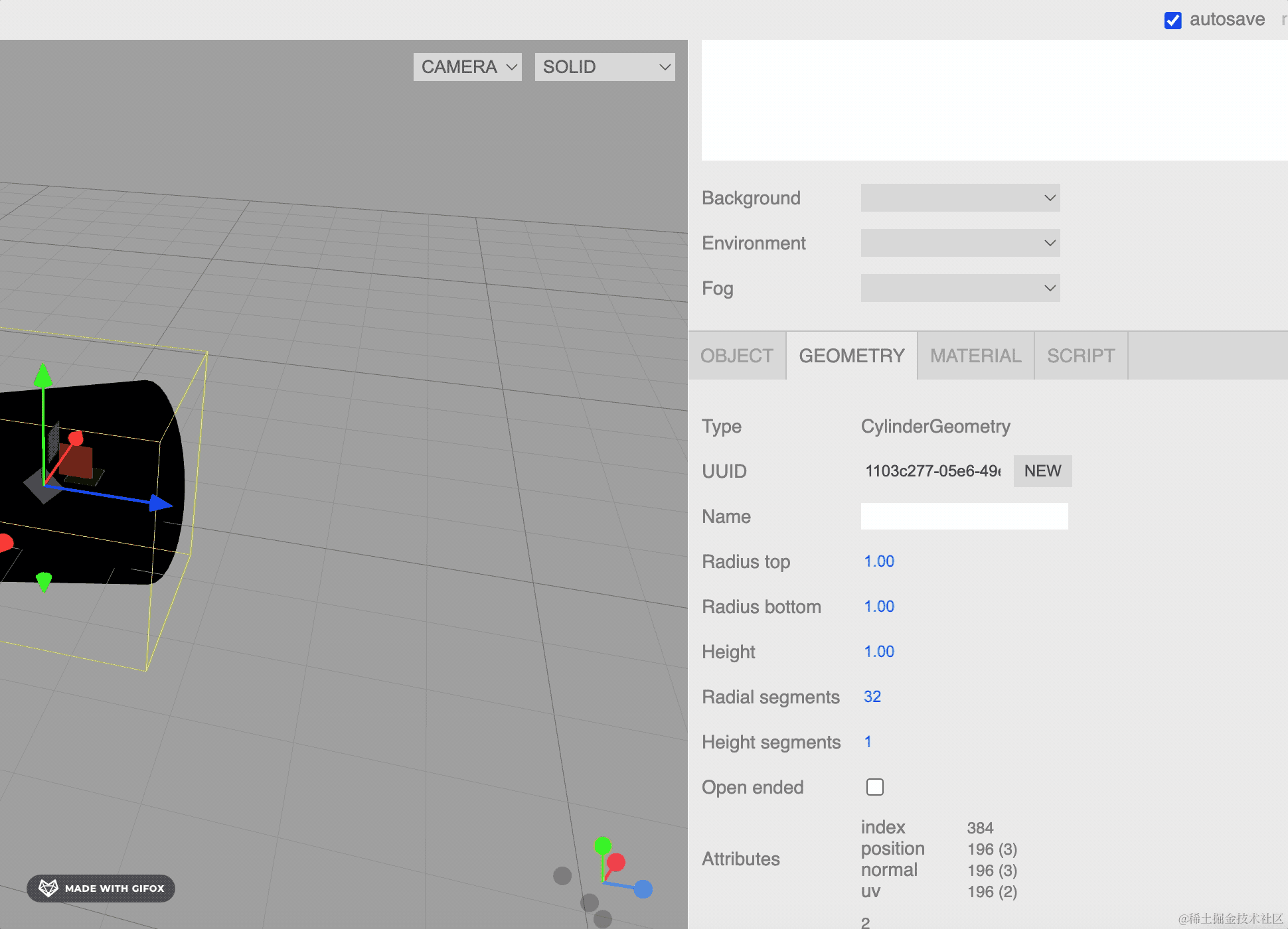Screen dimensions: 1288x929
Task: Toggle the autosave checkbox
Action: [x=1172, y=20]
